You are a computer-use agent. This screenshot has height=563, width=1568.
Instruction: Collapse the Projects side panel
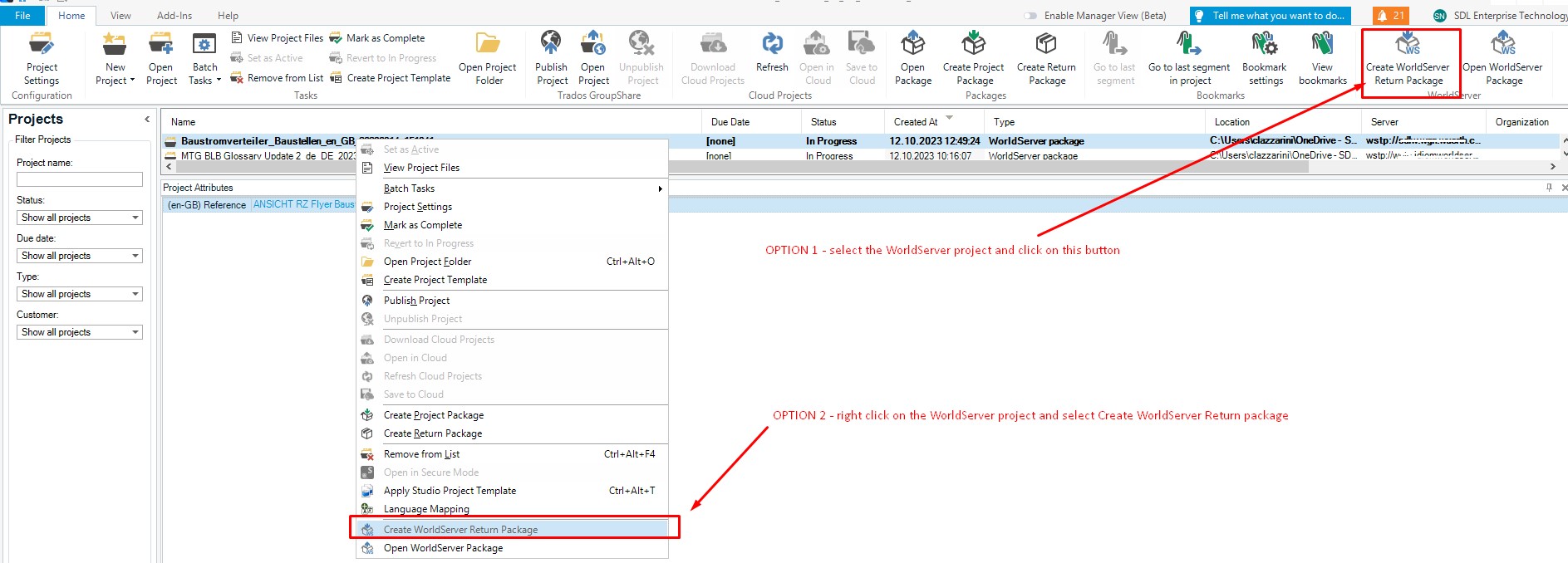147,119
